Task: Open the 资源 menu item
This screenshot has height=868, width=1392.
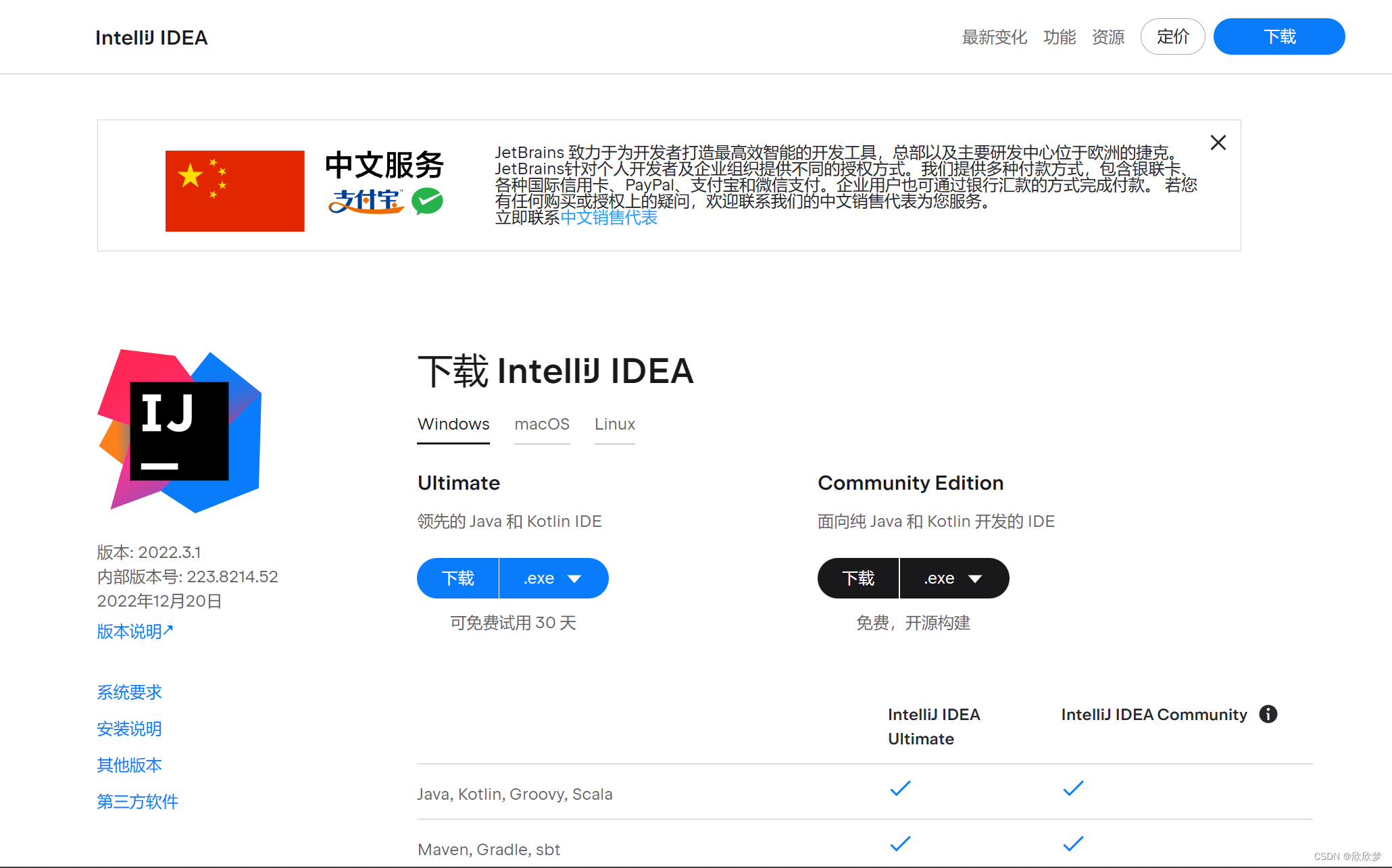Action: coord(1108,37)
